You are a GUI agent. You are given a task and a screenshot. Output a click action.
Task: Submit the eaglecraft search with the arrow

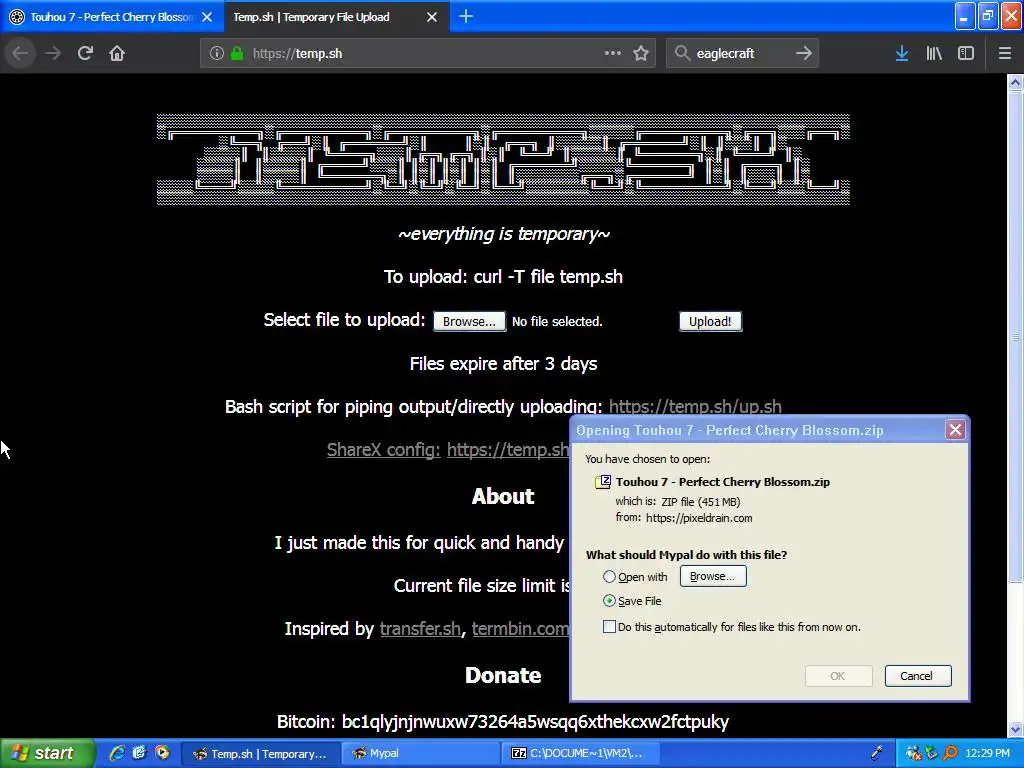804,53
